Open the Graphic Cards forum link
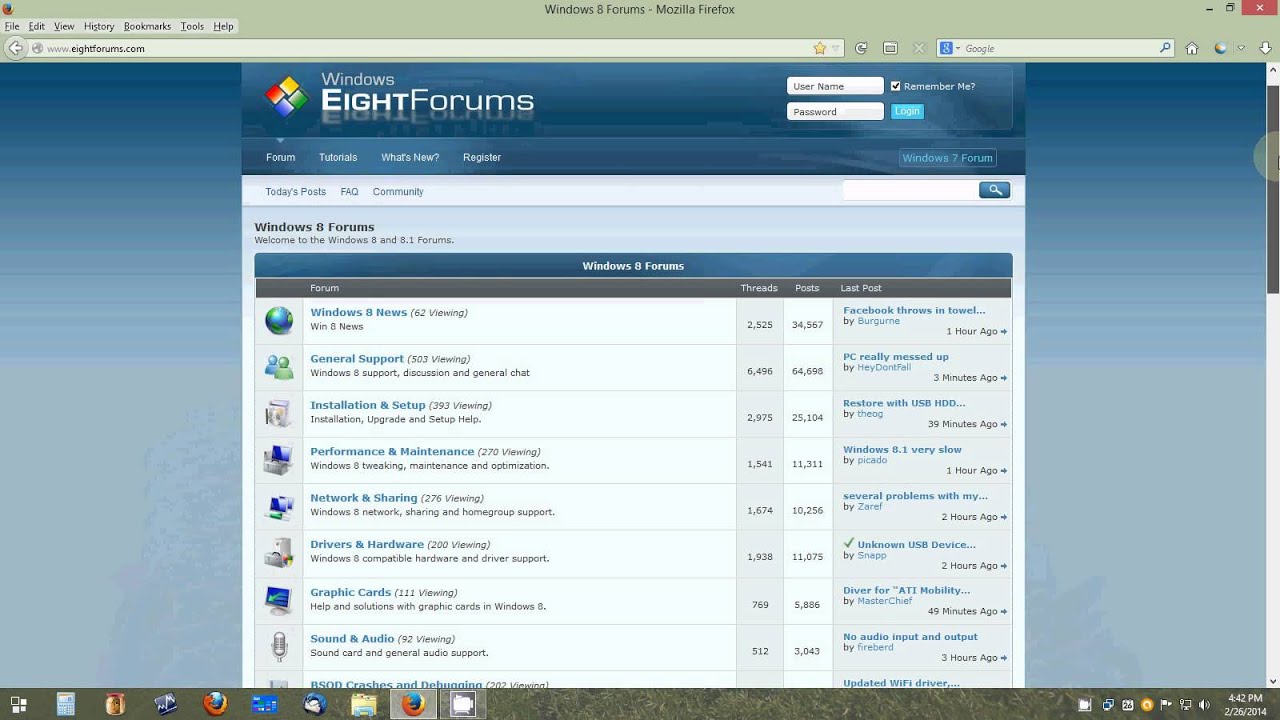This screenshot has height=720, width=1280. point(351,591)
